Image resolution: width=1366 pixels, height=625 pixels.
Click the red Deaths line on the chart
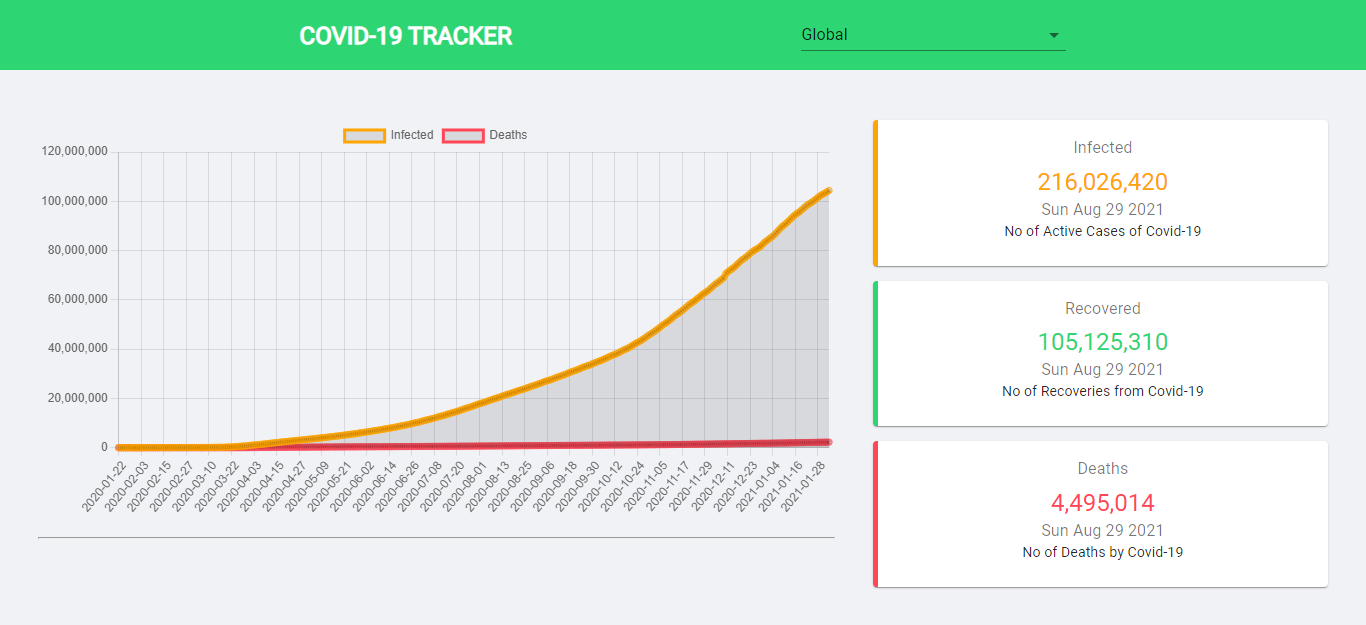click(x=600, y=444)
